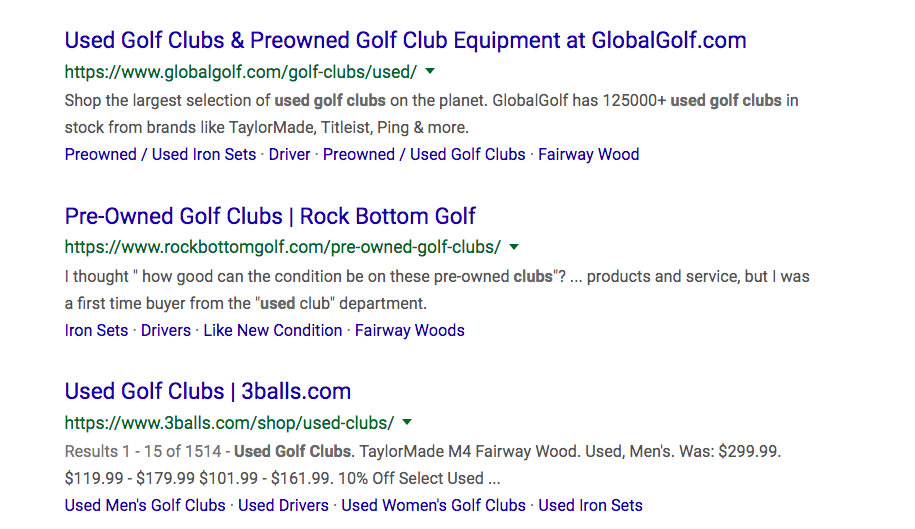Visit the Drivers sitelink under Rock Bottom Golf

[166, 331]
